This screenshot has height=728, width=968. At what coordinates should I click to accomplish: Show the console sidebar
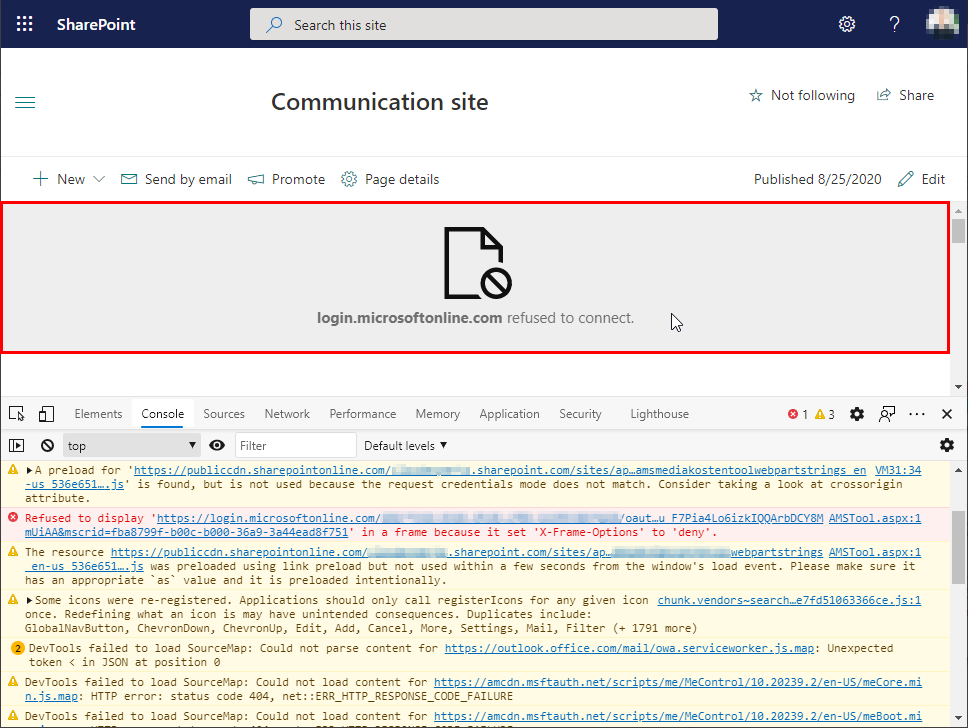pyautogui.click(x=16, y=444)
